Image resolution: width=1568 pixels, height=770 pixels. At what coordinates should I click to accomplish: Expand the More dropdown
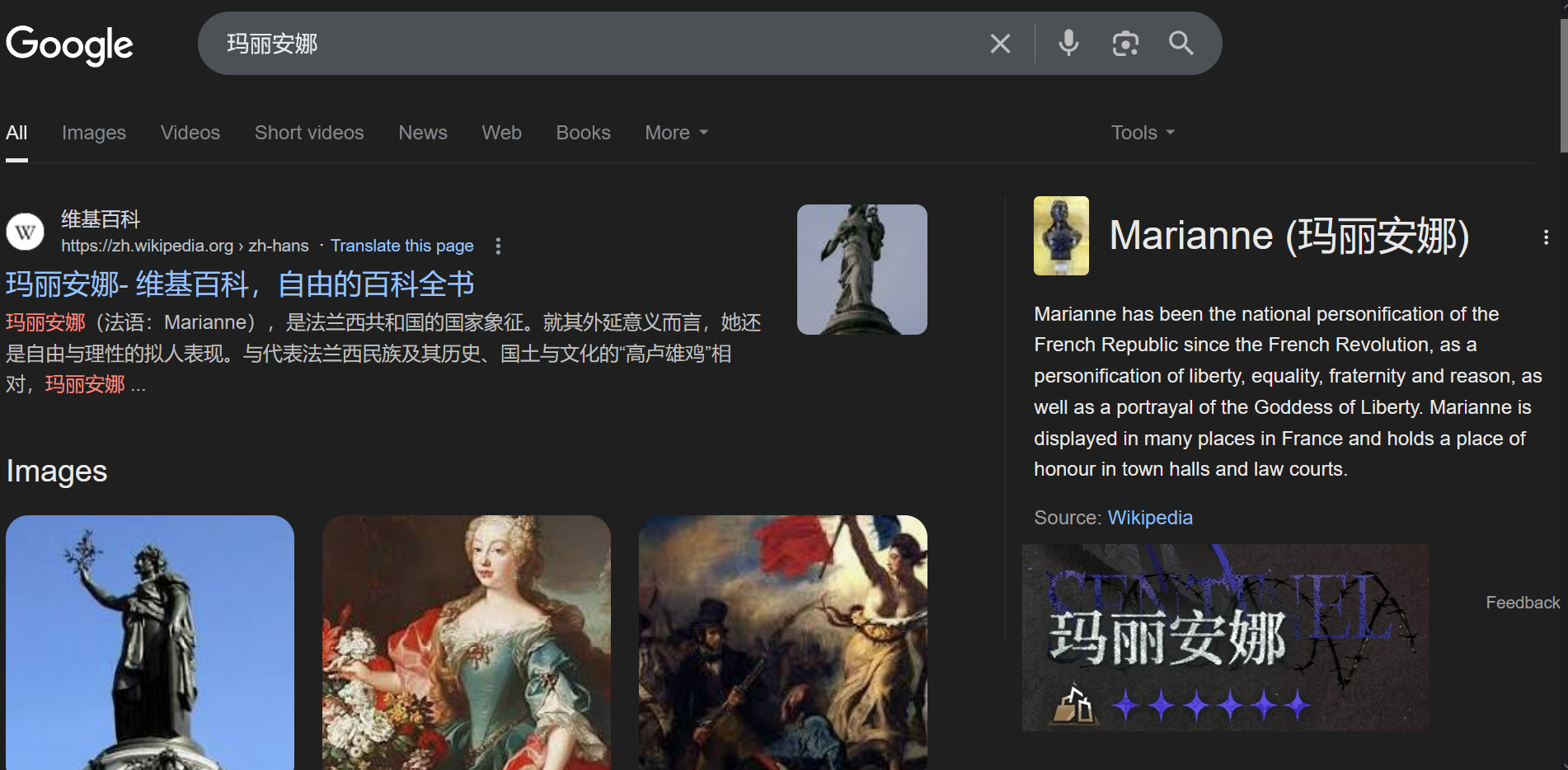677,133
